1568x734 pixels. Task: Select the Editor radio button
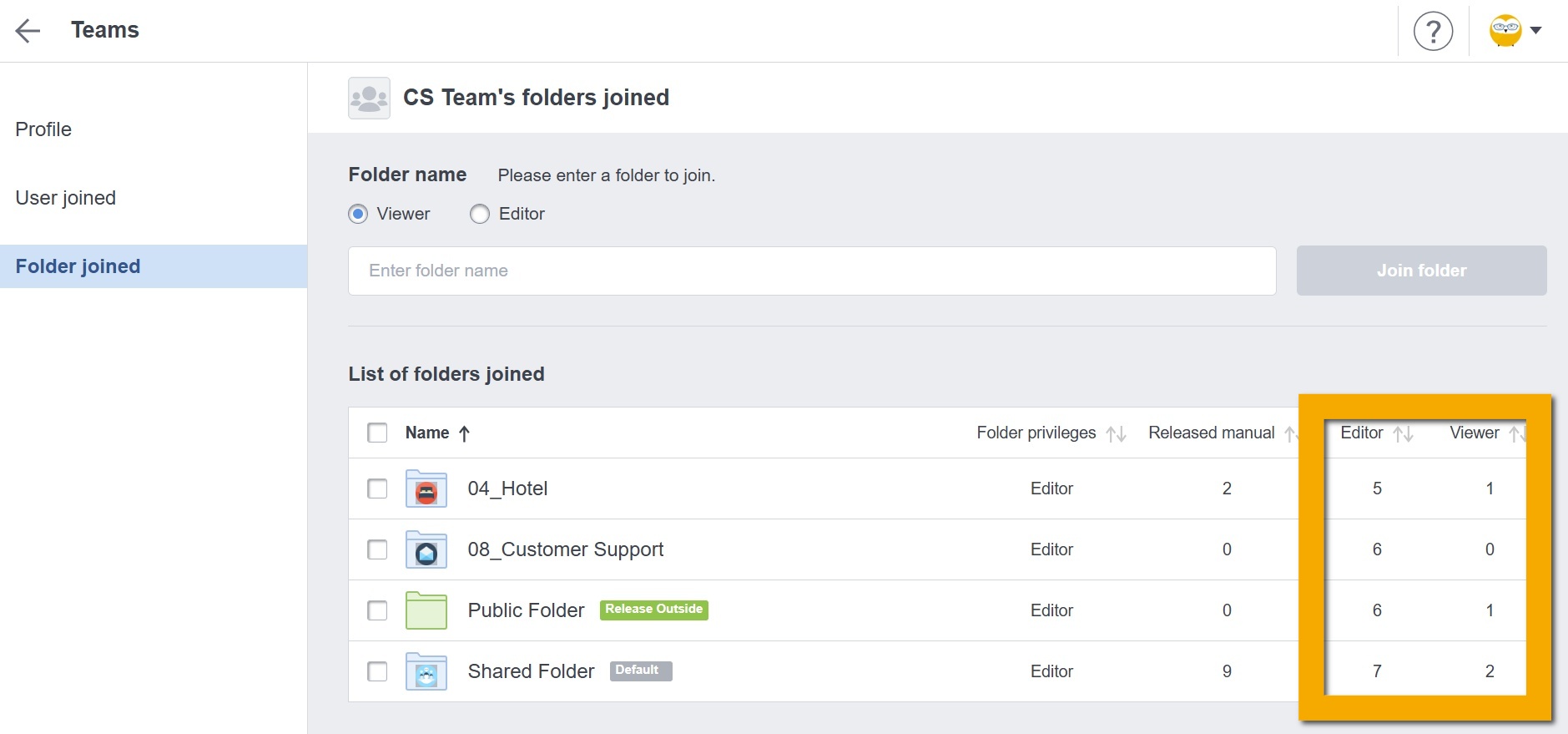(x=480, y=215)
